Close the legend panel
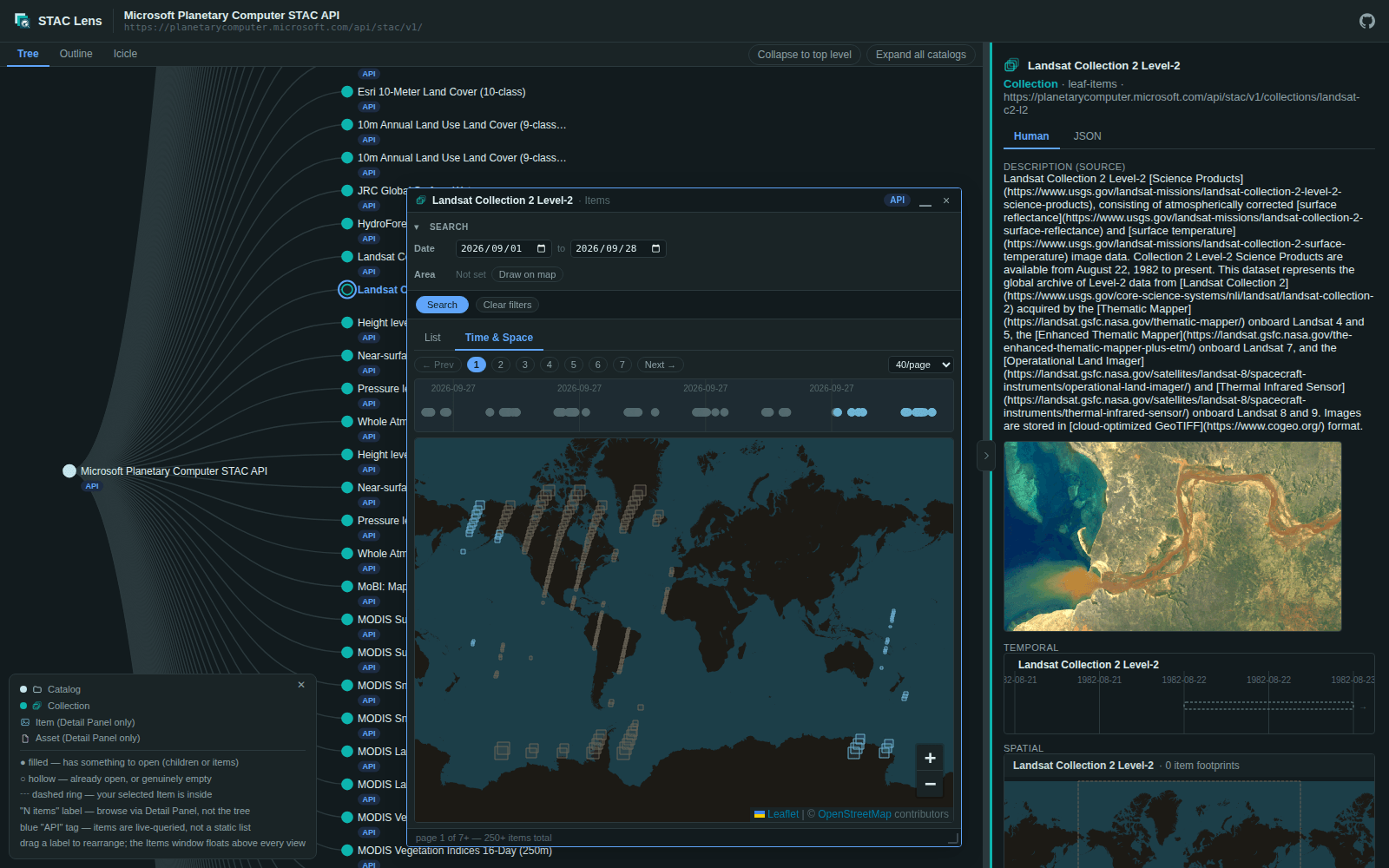This screenshot has width=1389, height=868. tap(301, 685)
